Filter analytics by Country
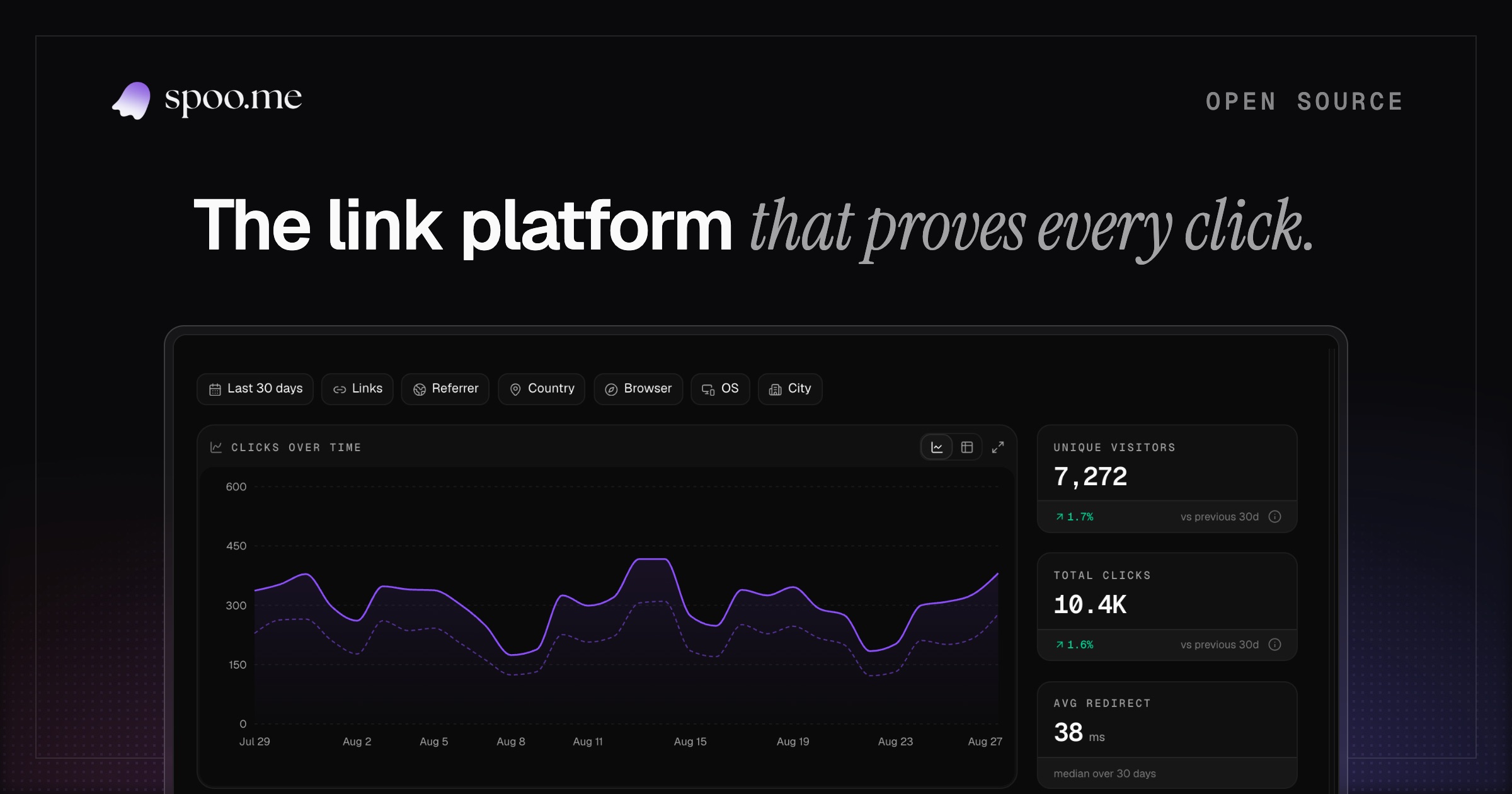The image size is (1512, 794). (x=542, y=389)
